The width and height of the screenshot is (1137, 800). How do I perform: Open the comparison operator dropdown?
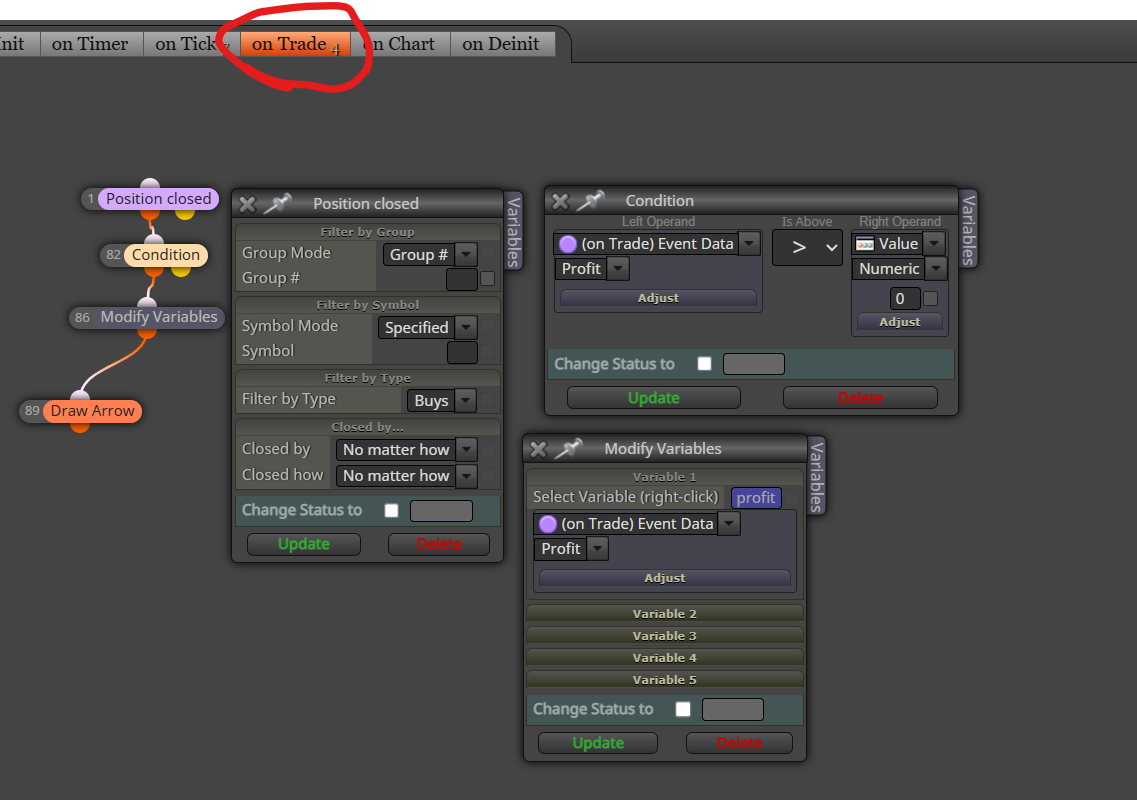(807, 247)
